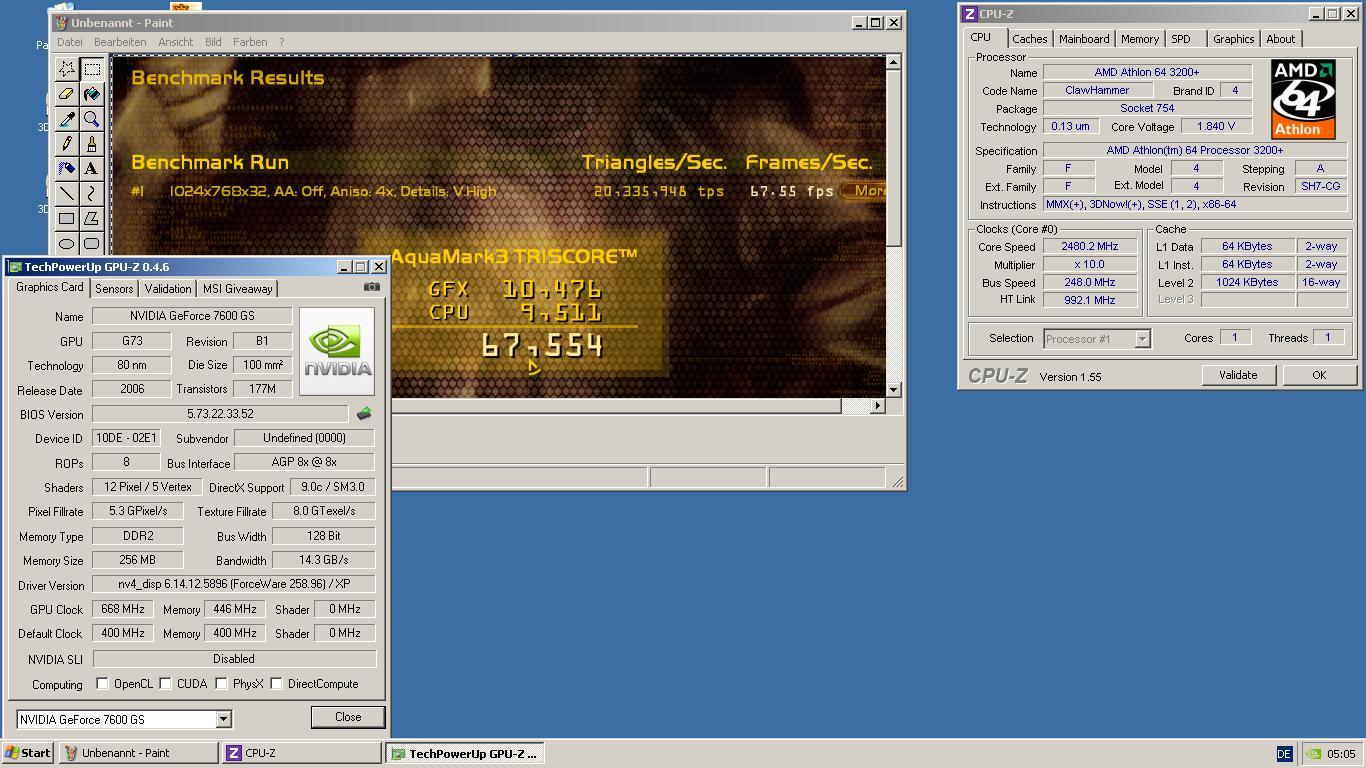Click the NVIDIA system tray icon

pyautogui.click(x=1314, y=754)
